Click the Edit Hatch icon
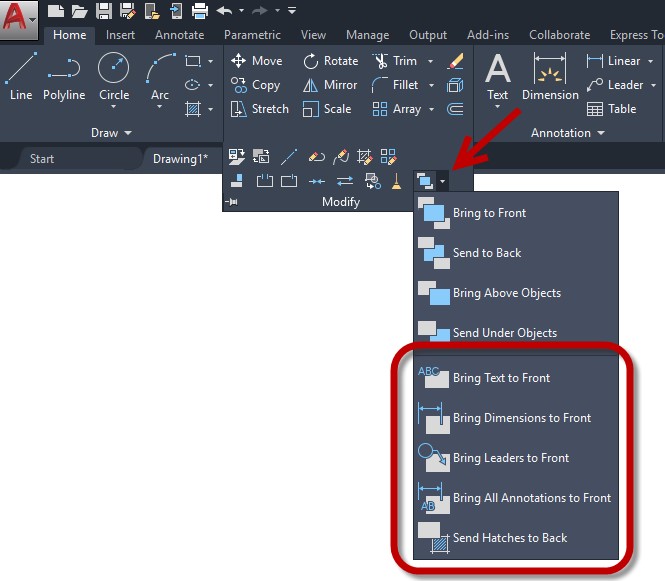Viewport: 665px width, 581px height. click(x=364, y=156)
